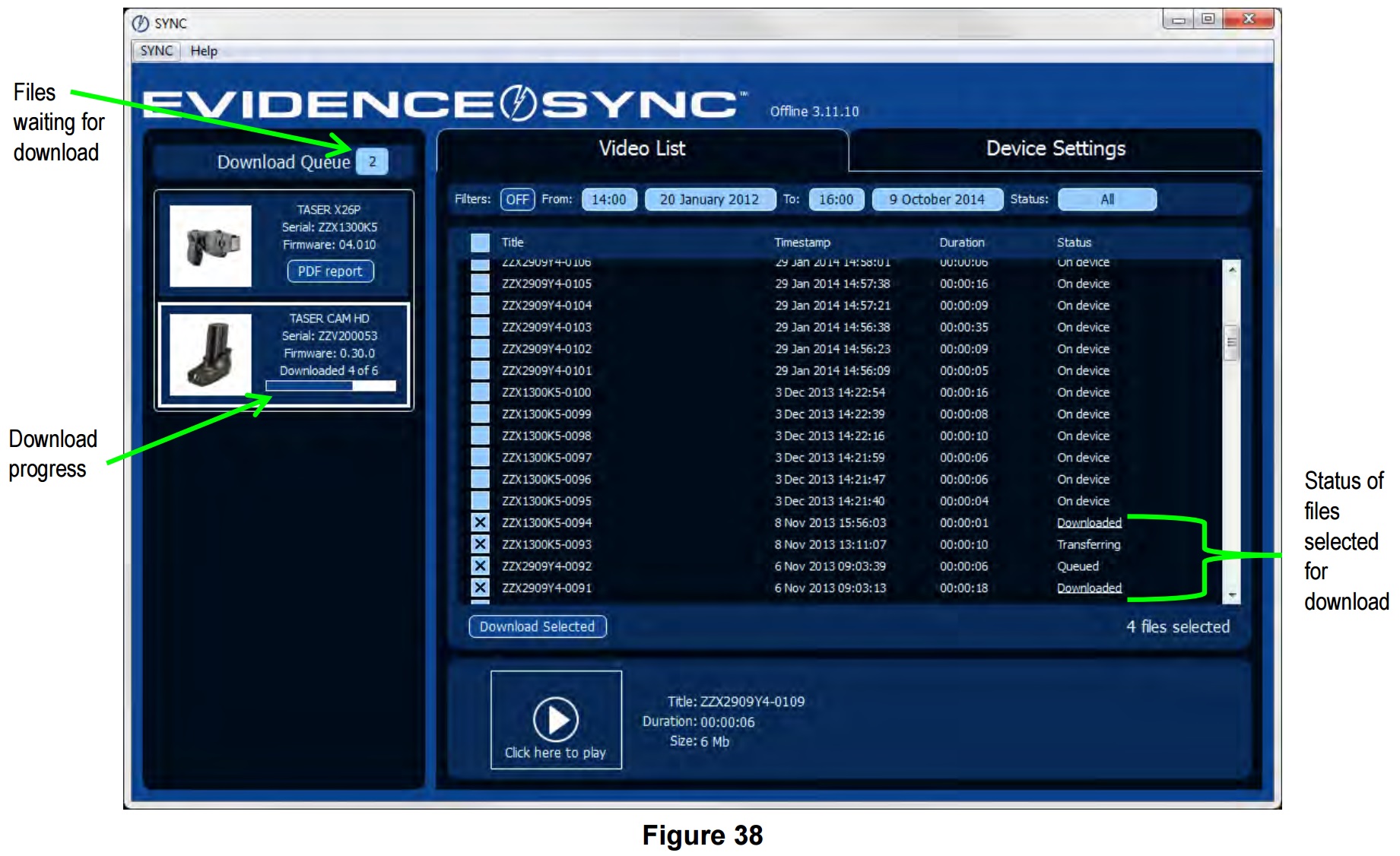Open the From date 20 January 2012 picker

point(709,199)
